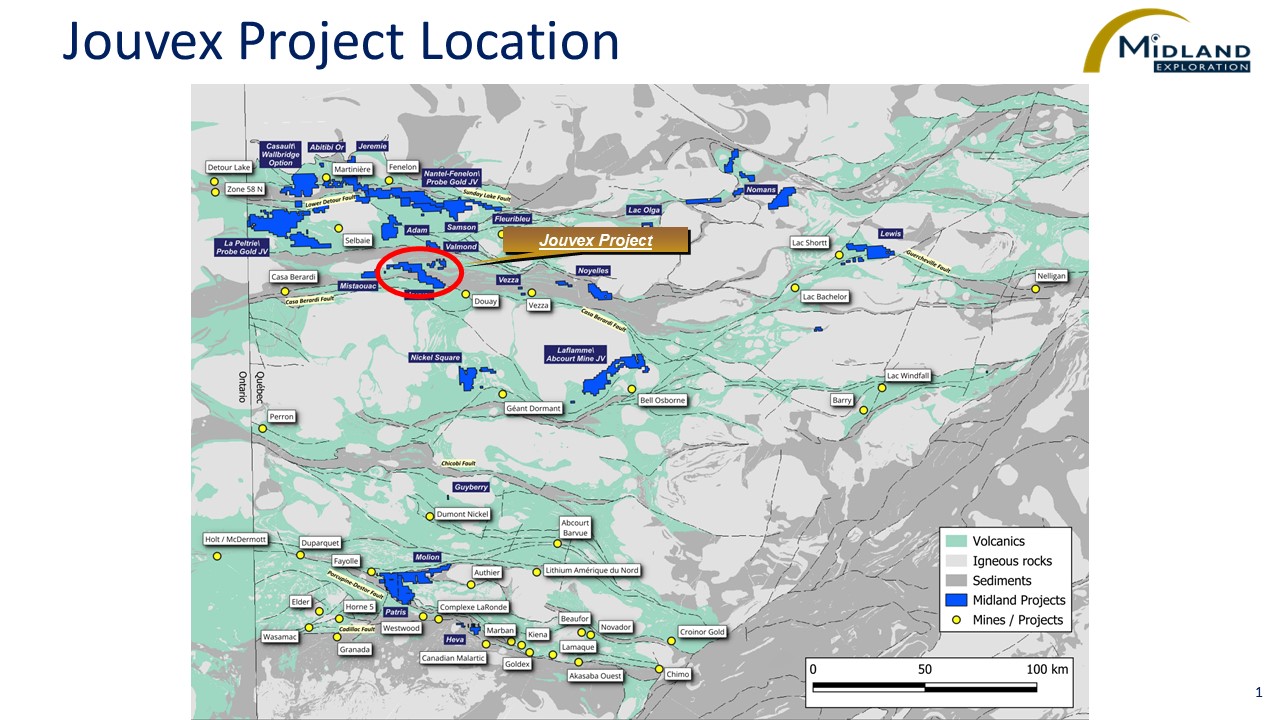Click the "Abcourt Barvue" mine label

(x=575, y=528)
